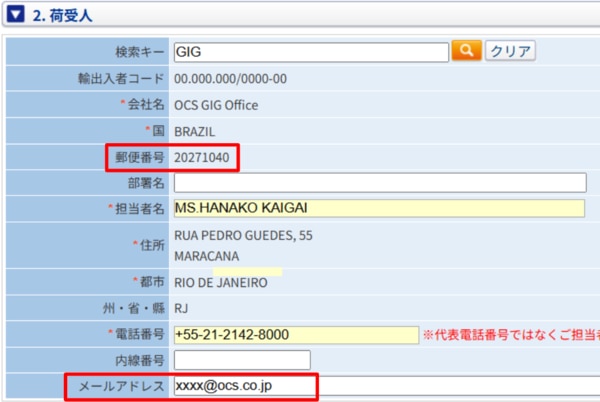The width and height of the screenshot is (600, 402).
Task: Click the 輸出入者コード value 00.000.000/0000-00
Action: coord(231,79)
